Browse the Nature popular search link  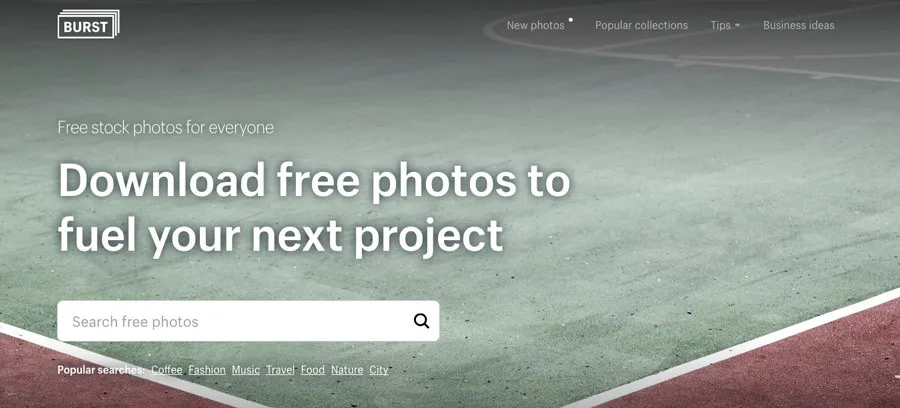(347, 370)
